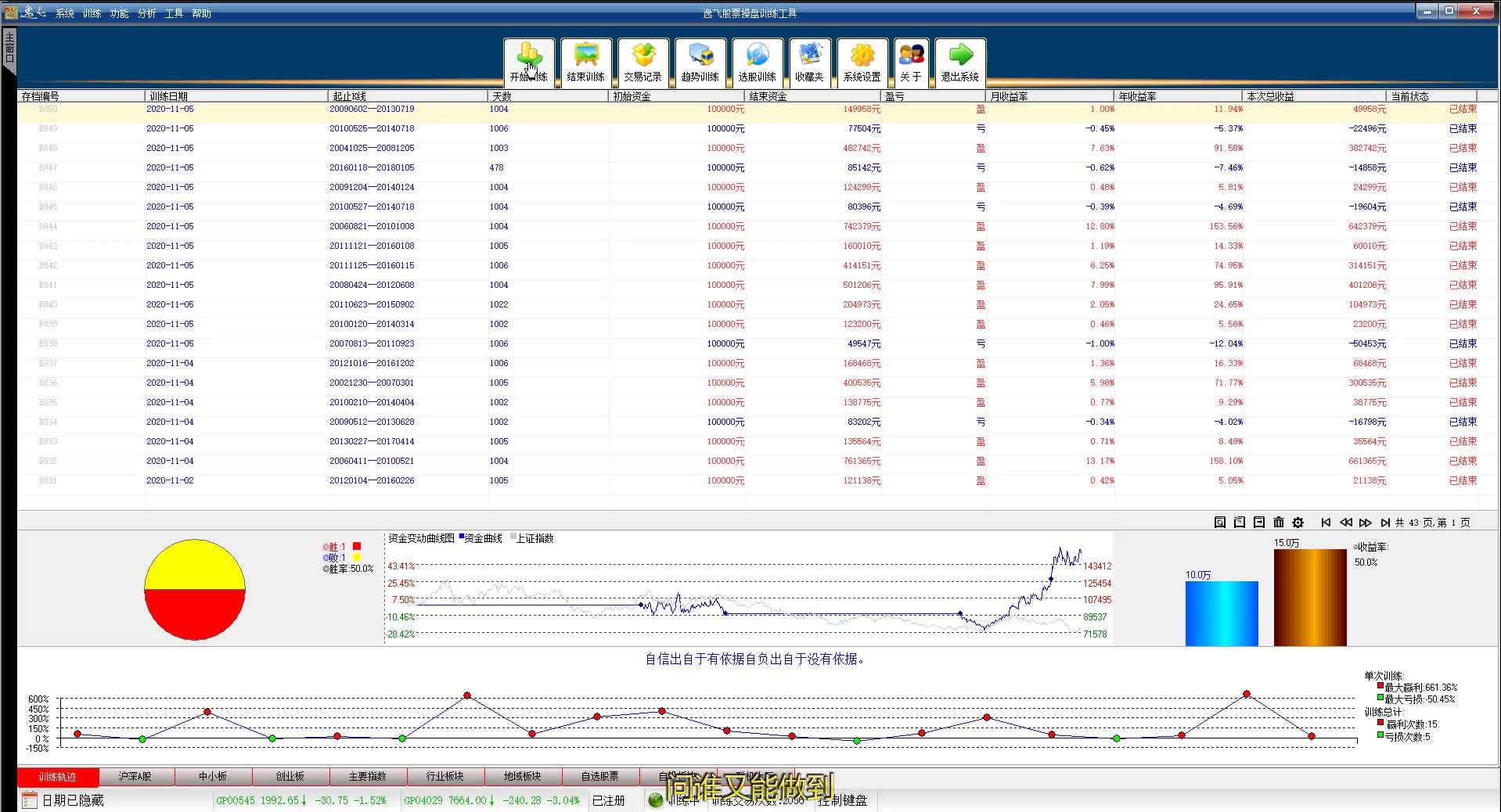Click the 开始训练 toolbar icon
Viewport: 1501px width, 812px height.
(x=529, y=62)
